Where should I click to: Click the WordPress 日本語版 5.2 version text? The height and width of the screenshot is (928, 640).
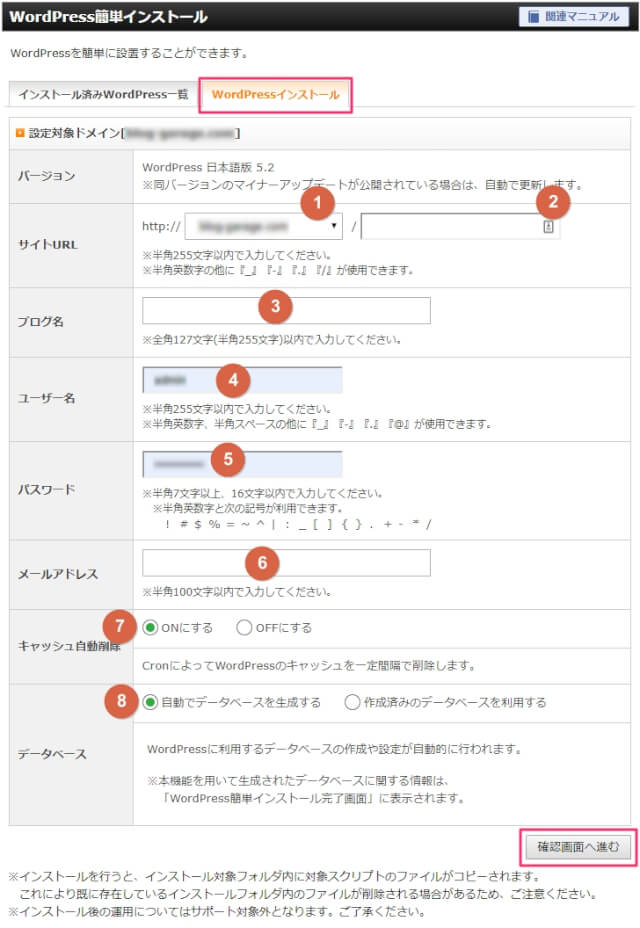pyautogui.click(x=208, y=167)
